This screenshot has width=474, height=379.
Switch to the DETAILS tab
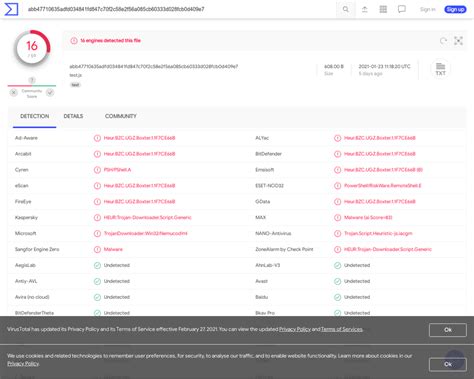coord(73,116)
